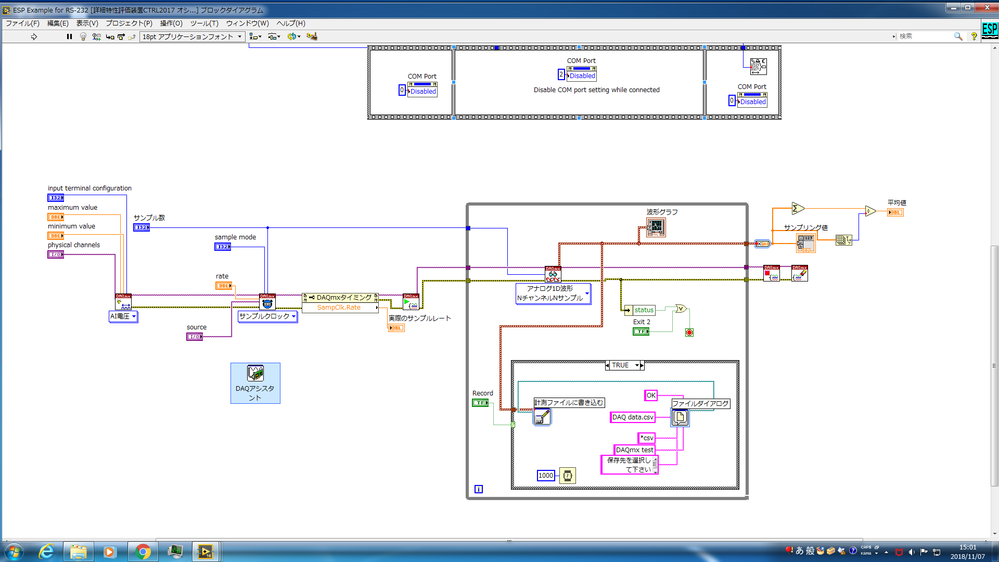
Task: Click case structure previous-case arrow
Action: click(x=608, y=365)
